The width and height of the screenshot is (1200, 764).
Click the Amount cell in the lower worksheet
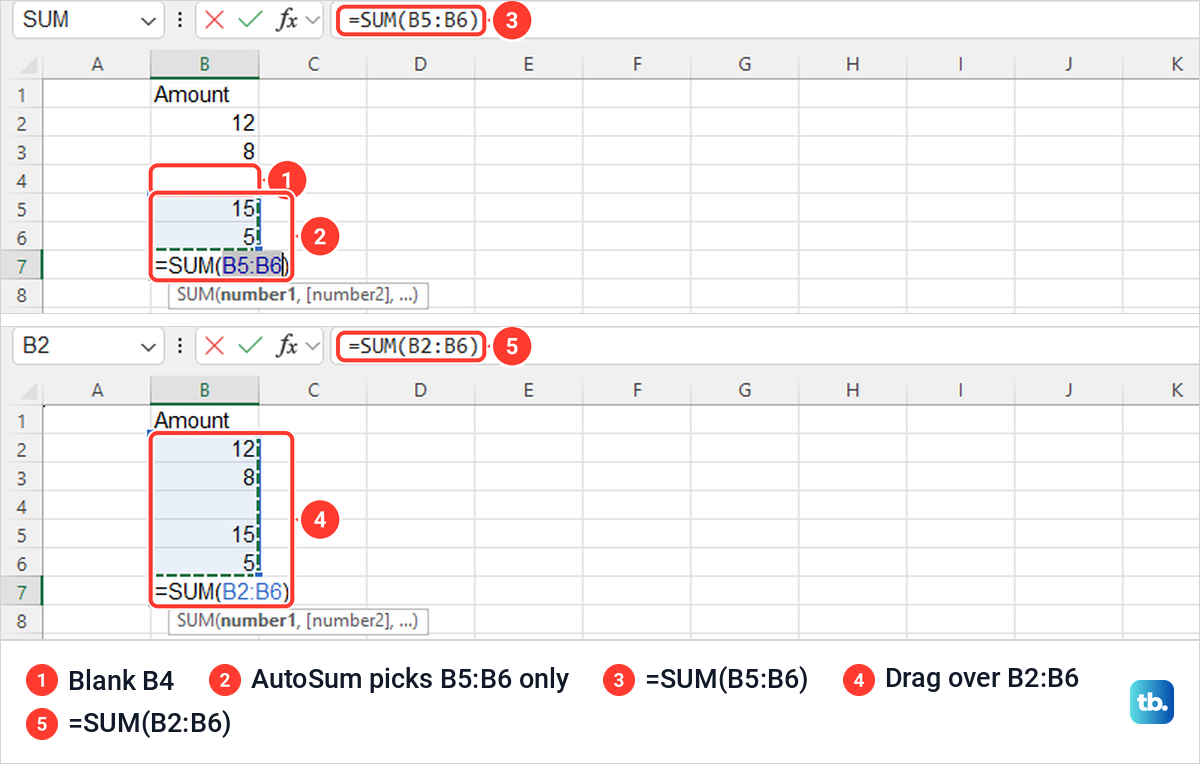(205, 421)
